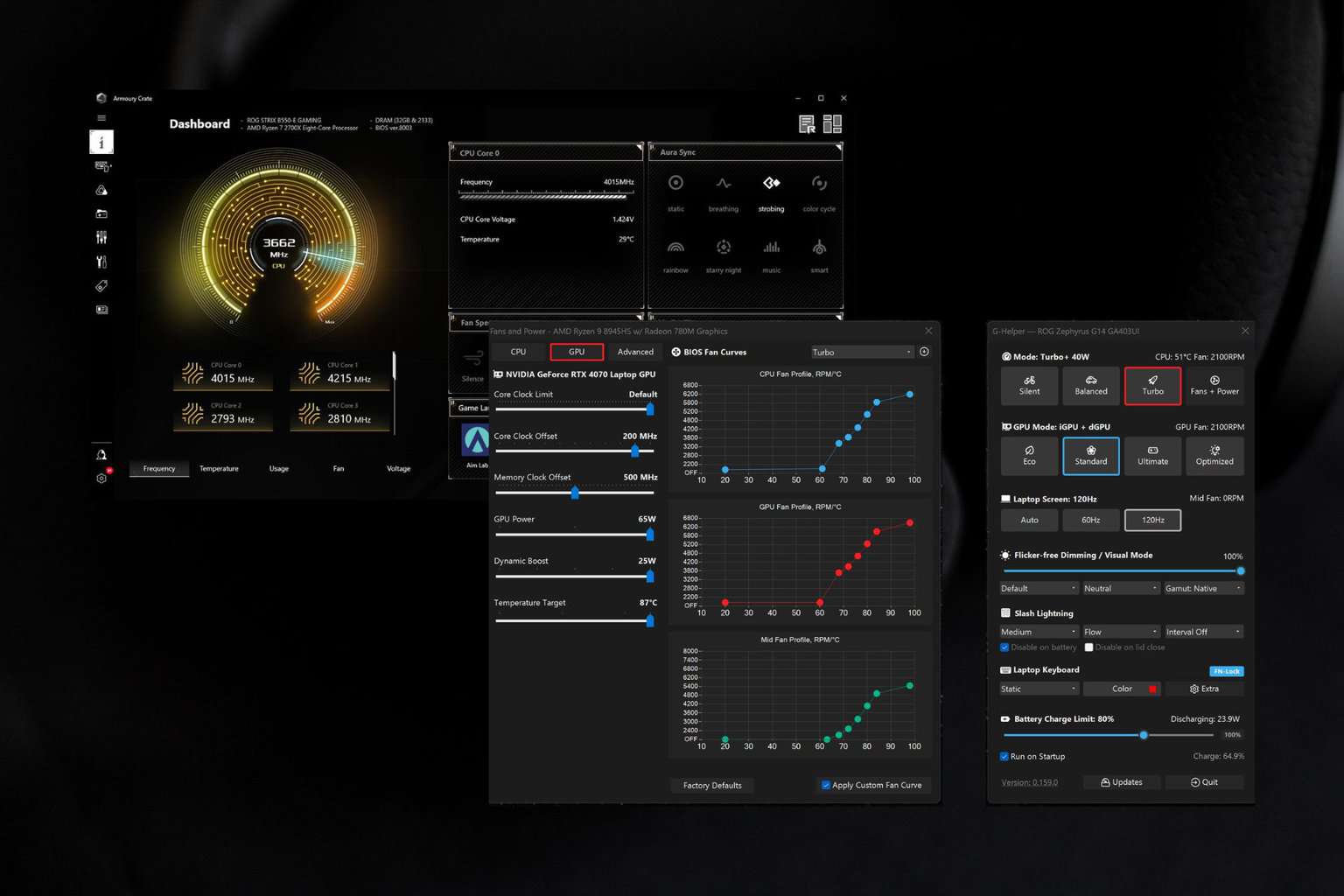Open the Turbo profile dropdown in Fans and Power
This screenshot has width=1344, height=896.
861,352
